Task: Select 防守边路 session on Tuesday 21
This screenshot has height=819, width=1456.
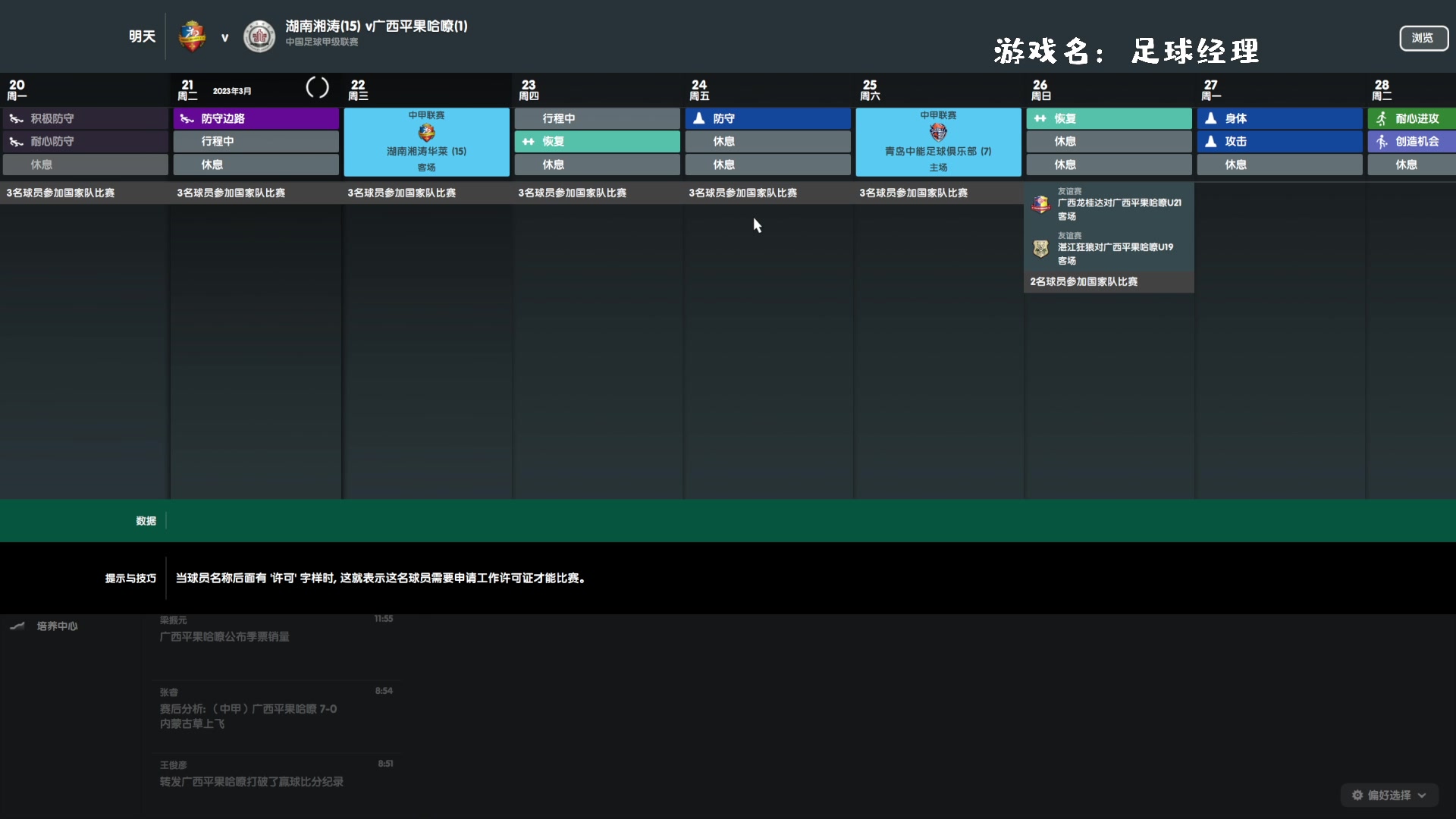Action: [256, 118]
